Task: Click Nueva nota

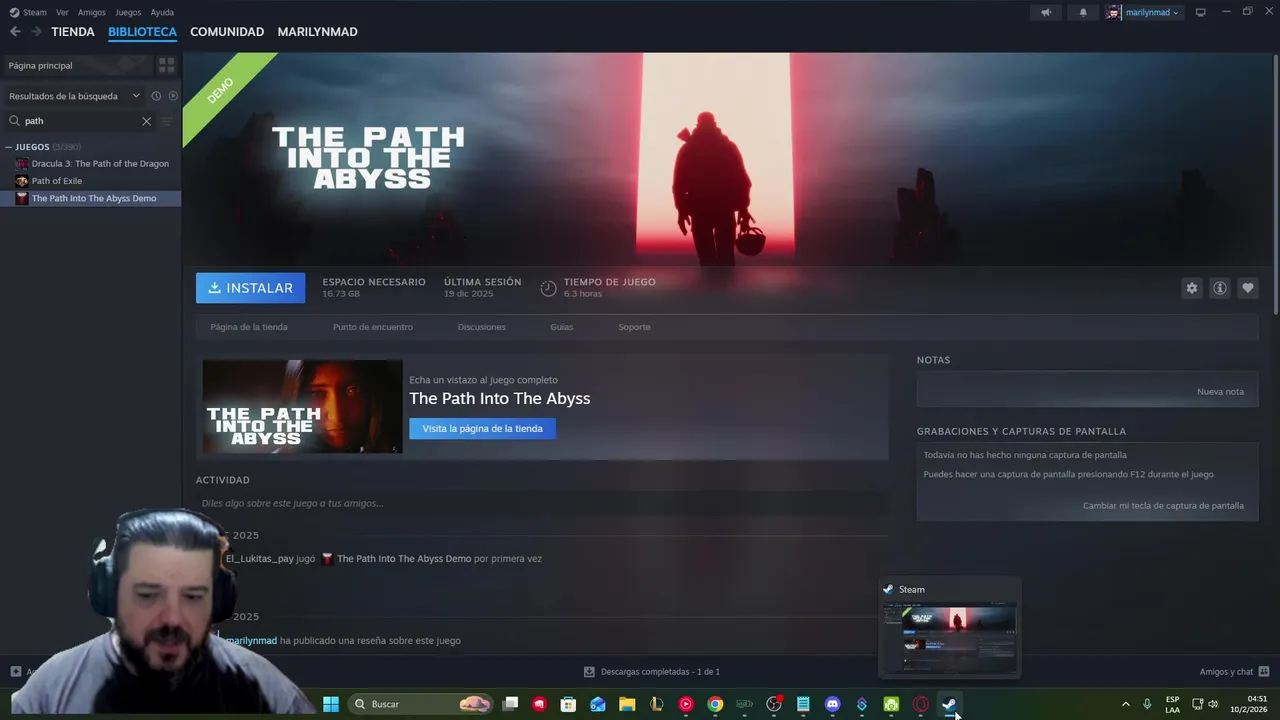Action: [x=1220, y=392]
